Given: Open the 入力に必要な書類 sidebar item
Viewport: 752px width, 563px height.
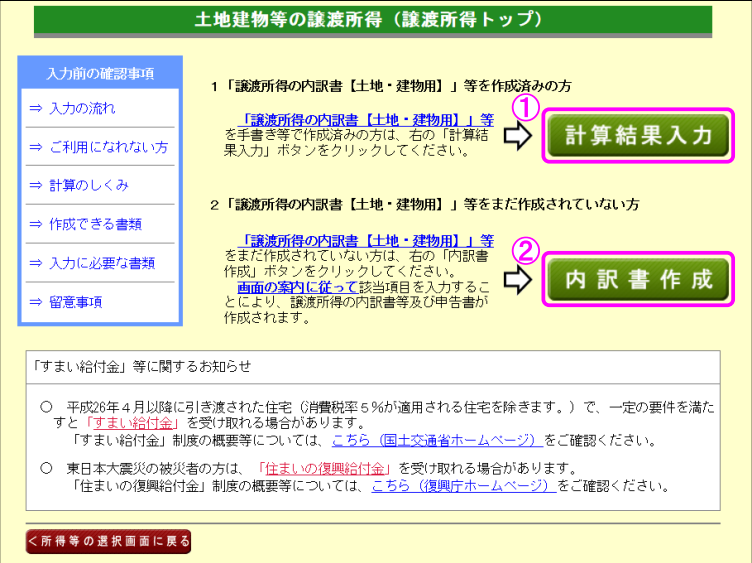Looking at the screenshot, I should tap(101, 263).
